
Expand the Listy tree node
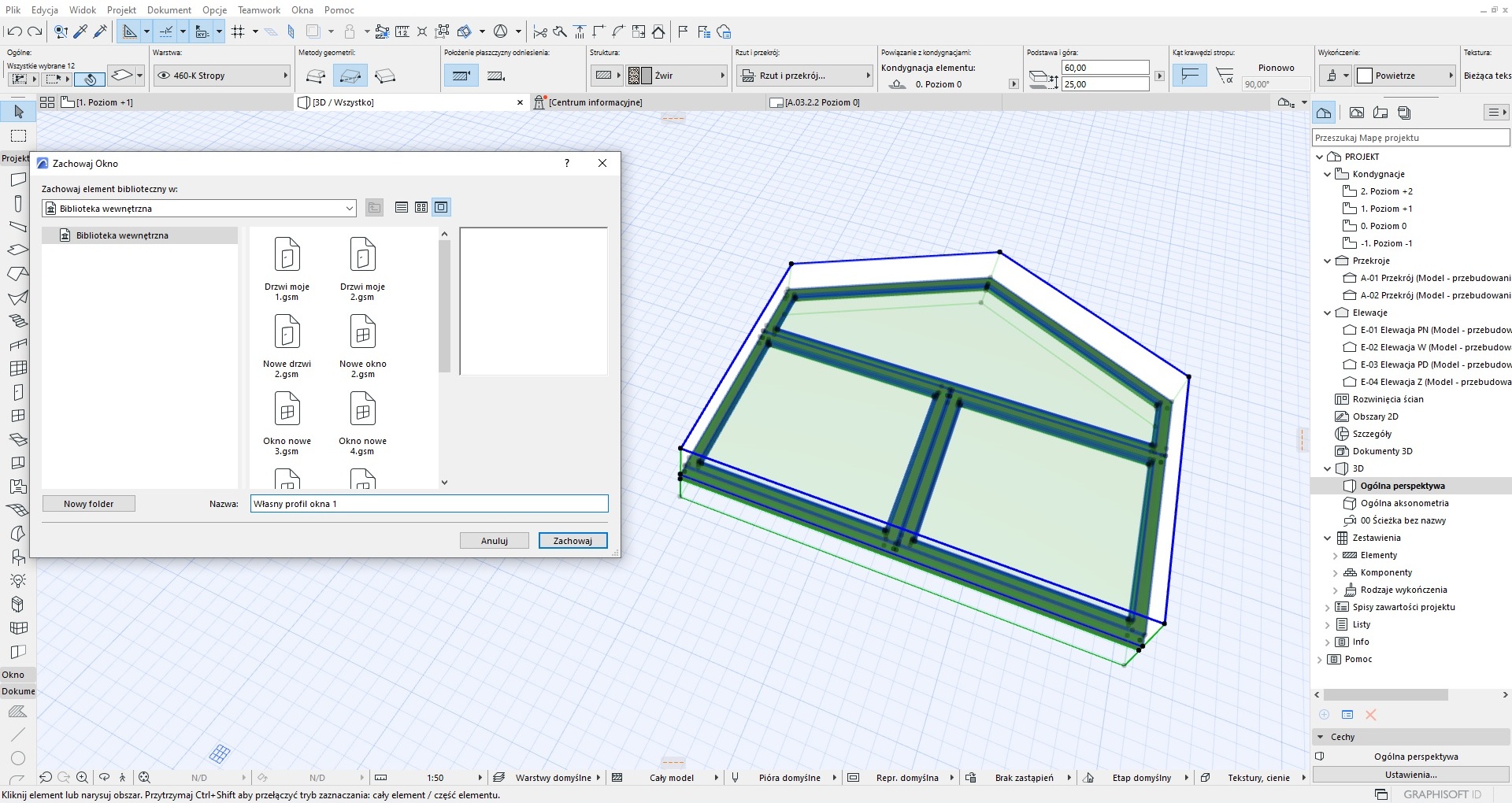tap(1327, 624)
